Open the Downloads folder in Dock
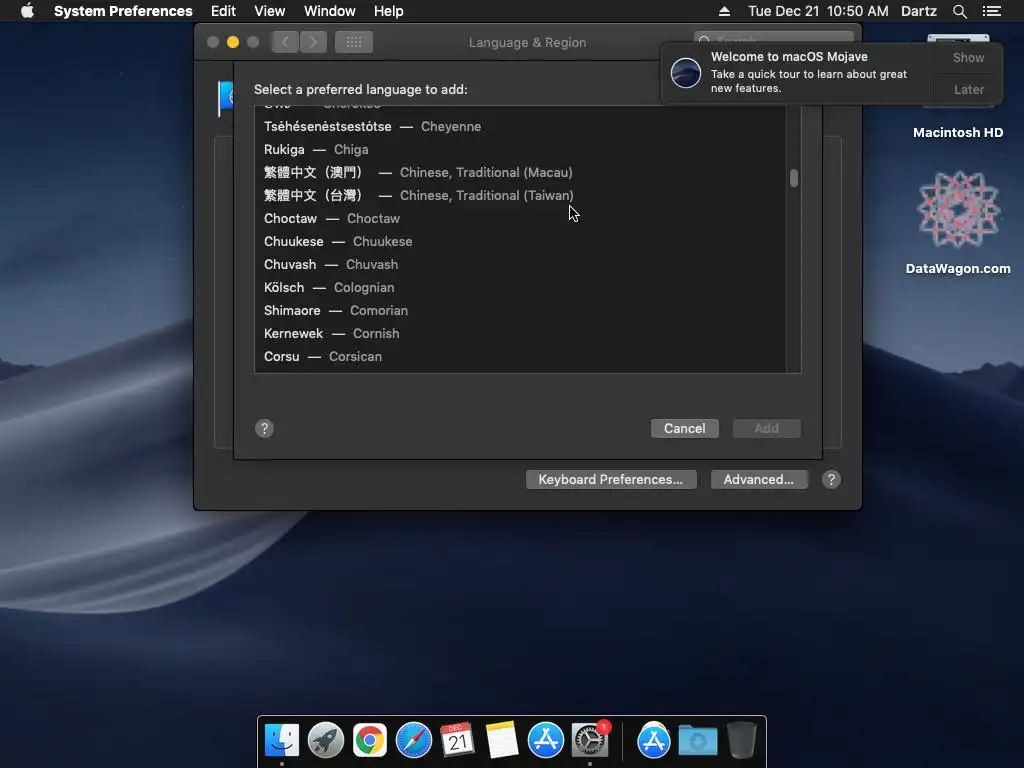 tap(697, 740)
